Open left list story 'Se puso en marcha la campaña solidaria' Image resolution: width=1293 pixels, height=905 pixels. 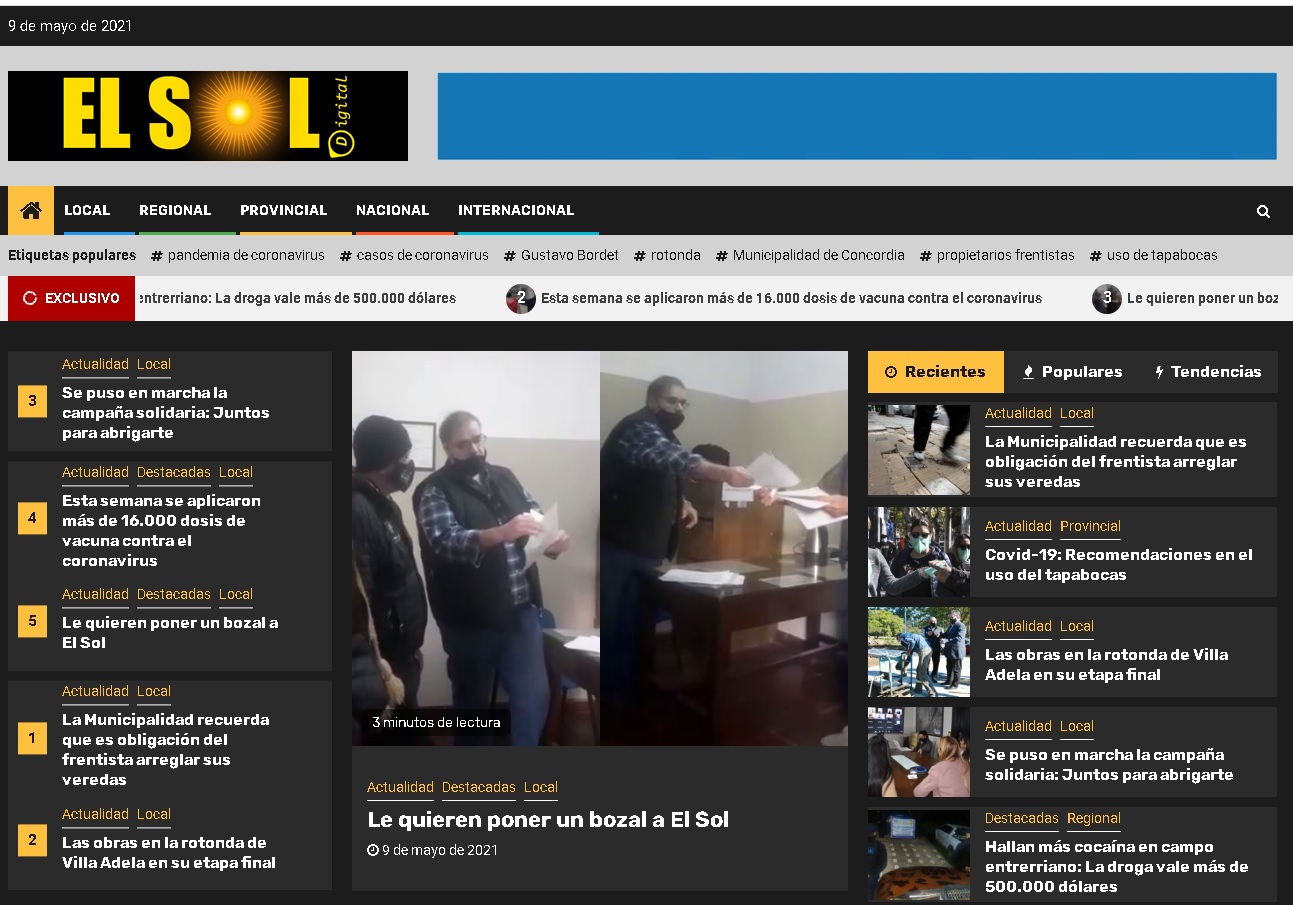tap(165, 412)
